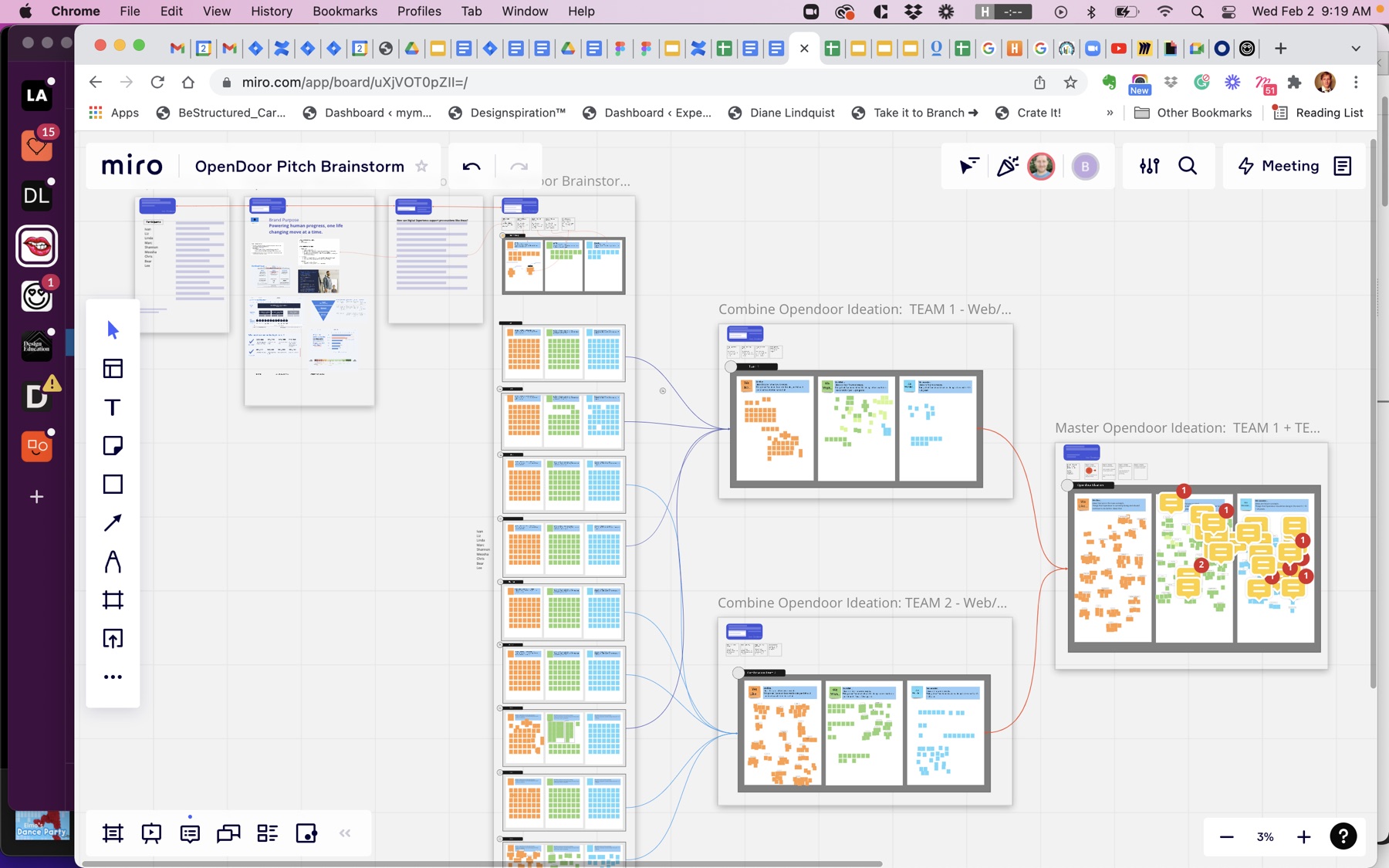
Task: Star the OpenDoor Pitch Brainstorm board
Action: click(x=421, y=167)
